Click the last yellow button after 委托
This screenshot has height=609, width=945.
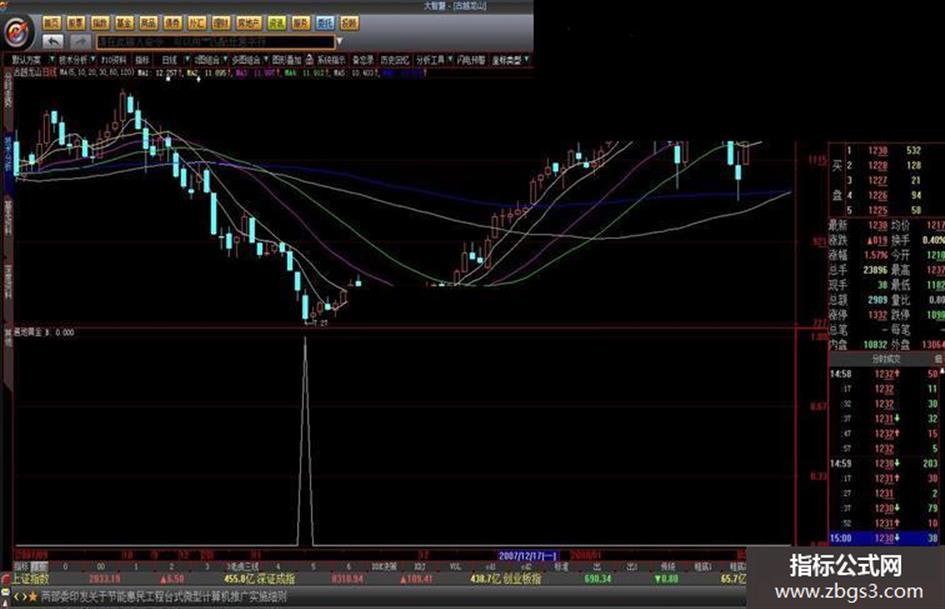[349, 23]
